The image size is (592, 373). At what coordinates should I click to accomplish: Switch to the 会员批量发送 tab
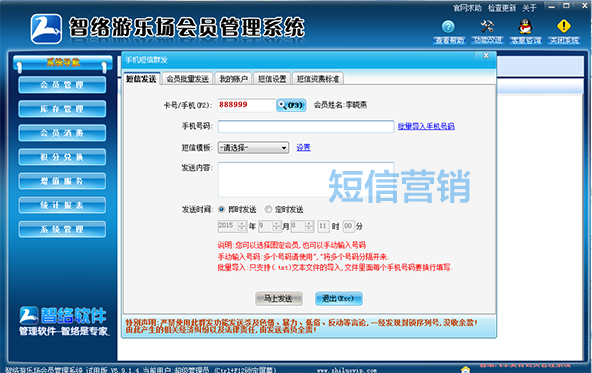coord(187,79)
